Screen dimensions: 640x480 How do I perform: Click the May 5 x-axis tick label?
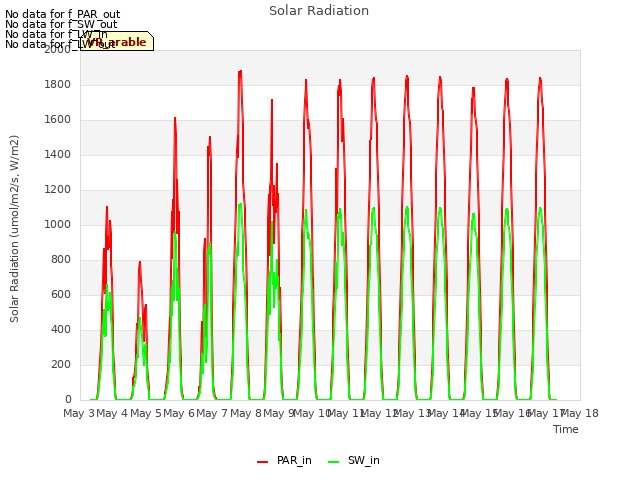[x=146, y=413]
